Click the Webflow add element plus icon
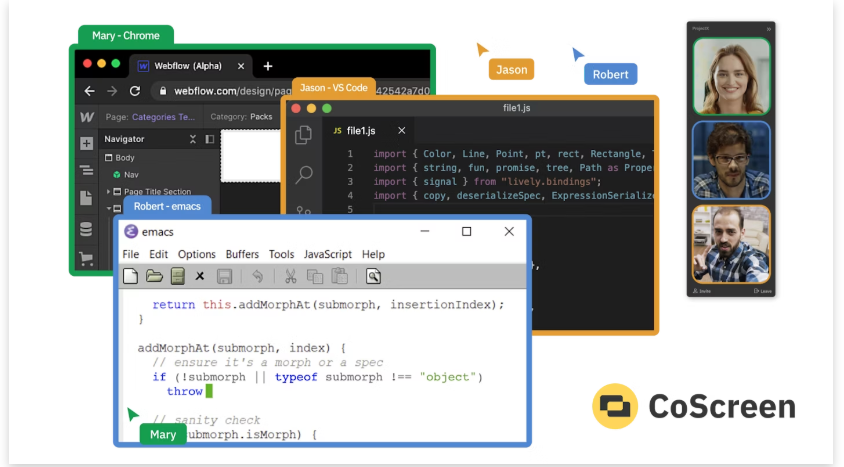The width and height of the screenshot is (844, 467). tap(87, 143)
